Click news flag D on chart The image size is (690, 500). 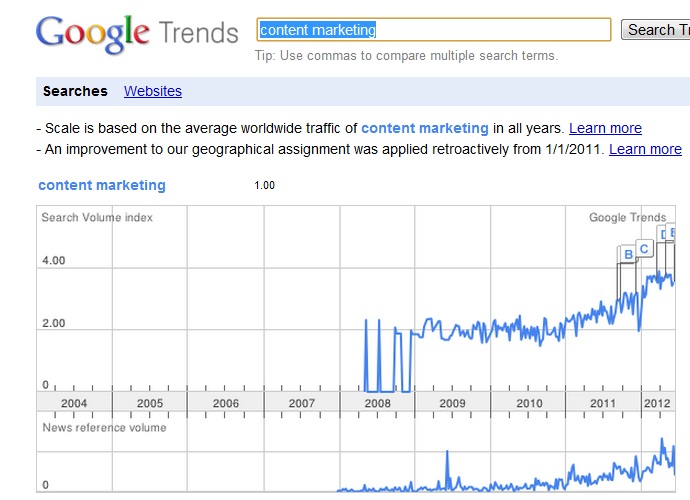(x=661, y=234)
